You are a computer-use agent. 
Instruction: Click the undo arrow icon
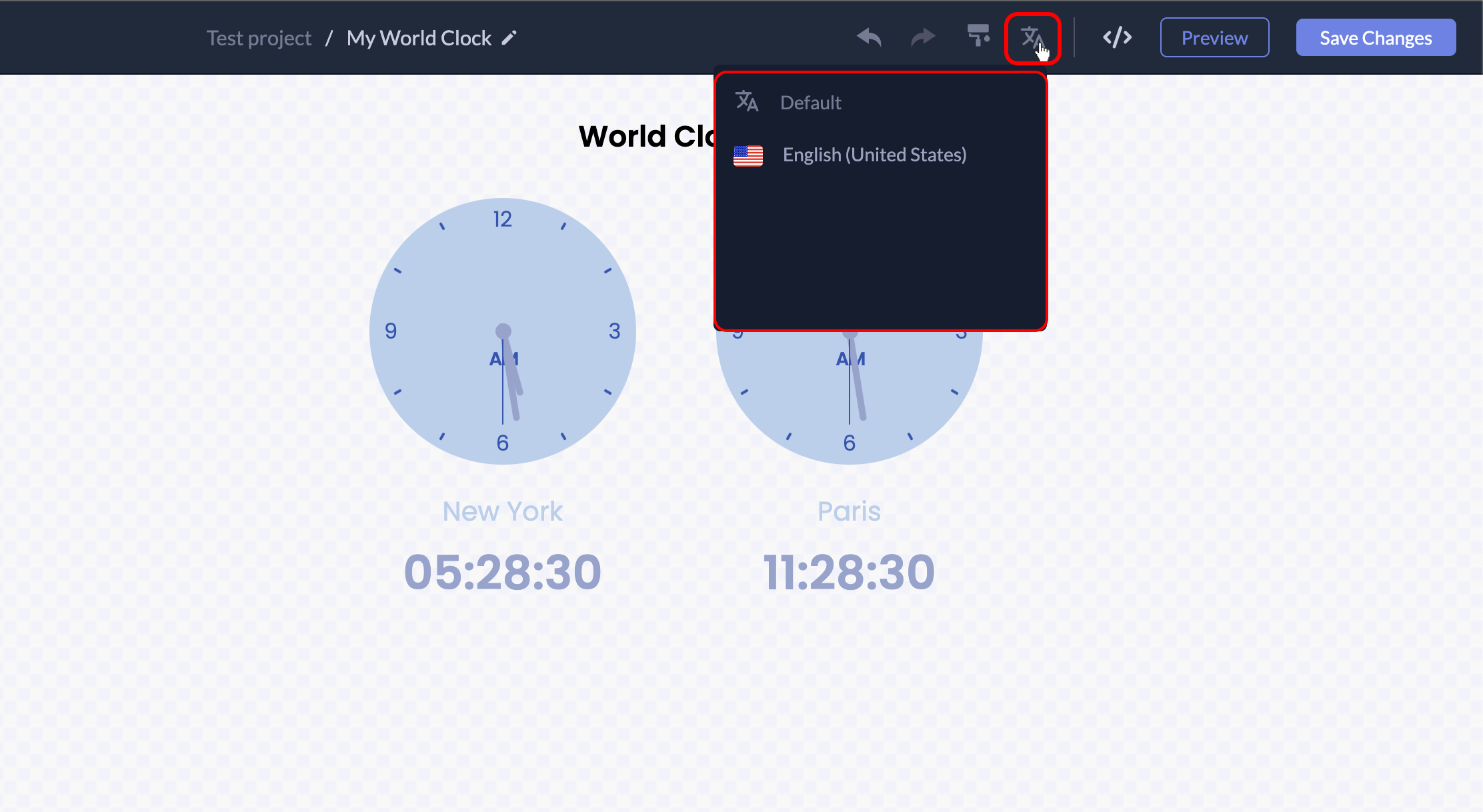tap(869, 37)
